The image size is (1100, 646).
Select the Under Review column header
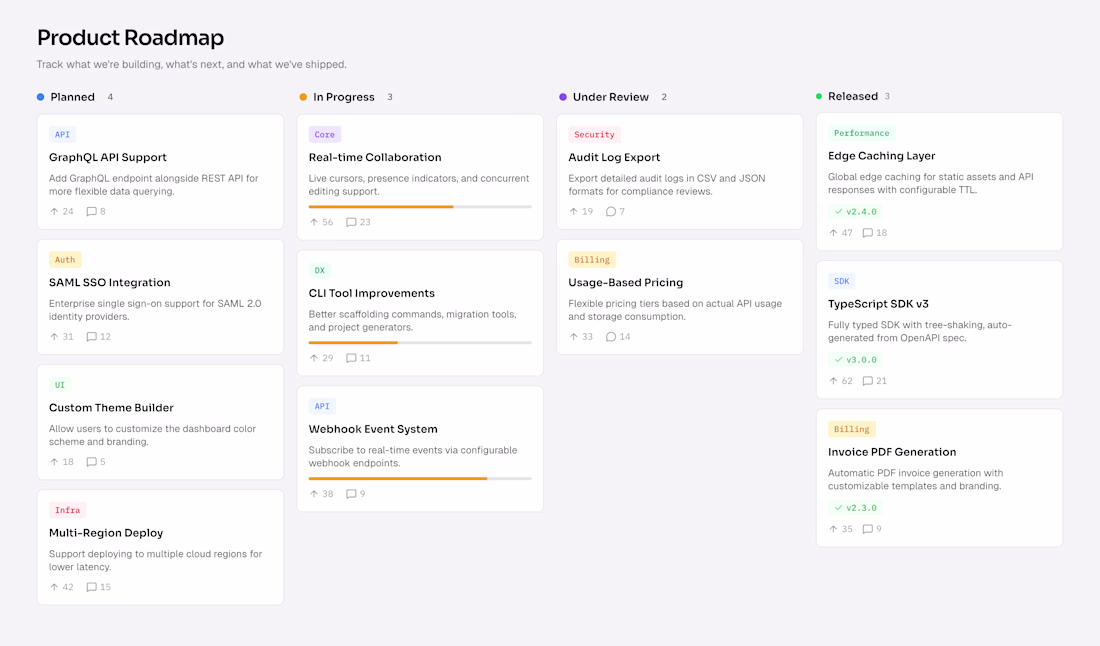click(x=610, y=97)
